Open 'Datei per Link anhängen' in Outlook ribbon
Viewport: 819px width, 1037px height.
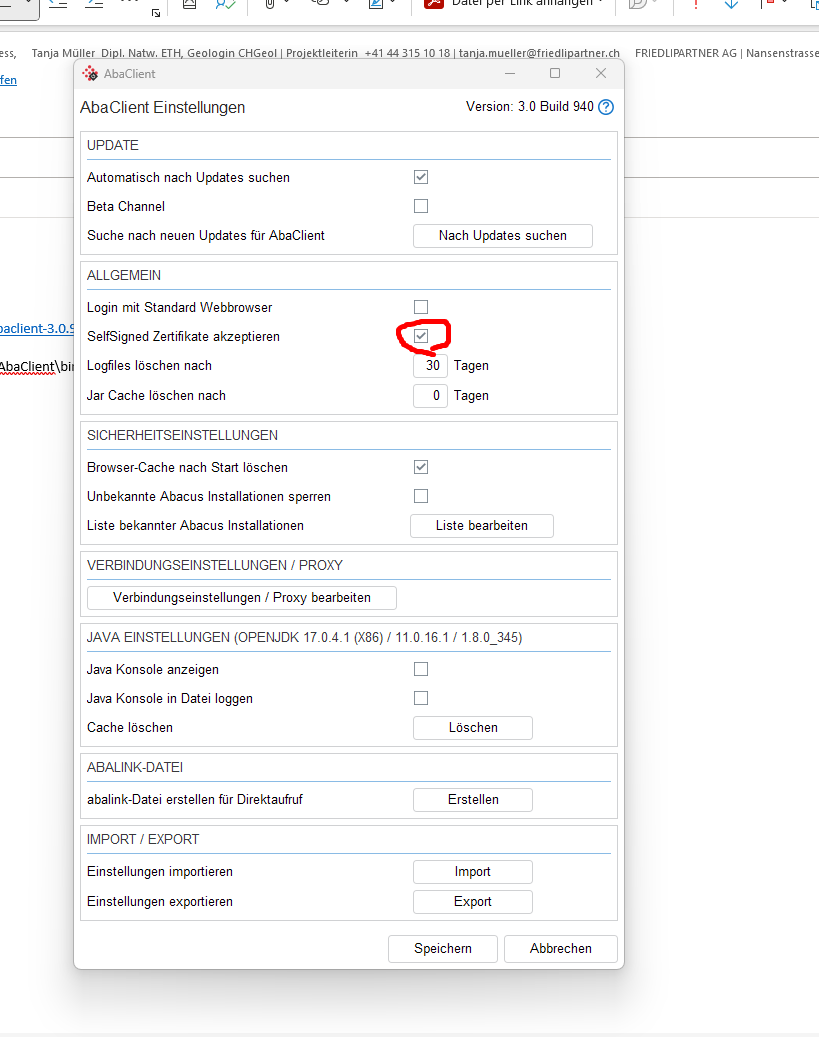(x=515, y=3)
